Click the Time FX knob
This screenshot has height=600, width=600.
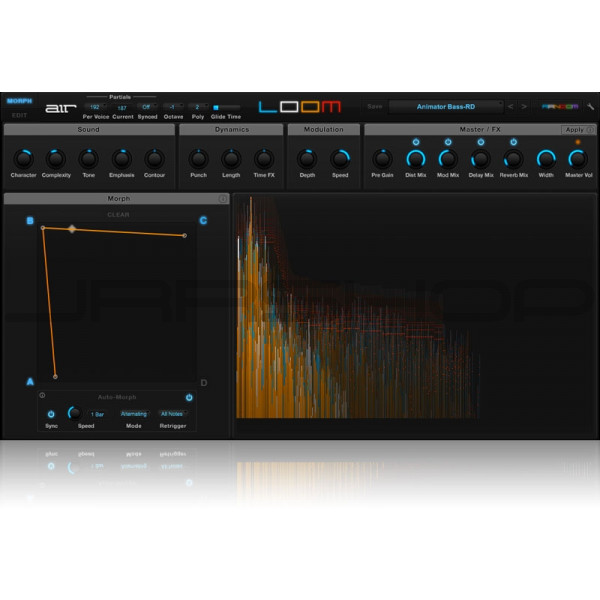click(264, 159)
